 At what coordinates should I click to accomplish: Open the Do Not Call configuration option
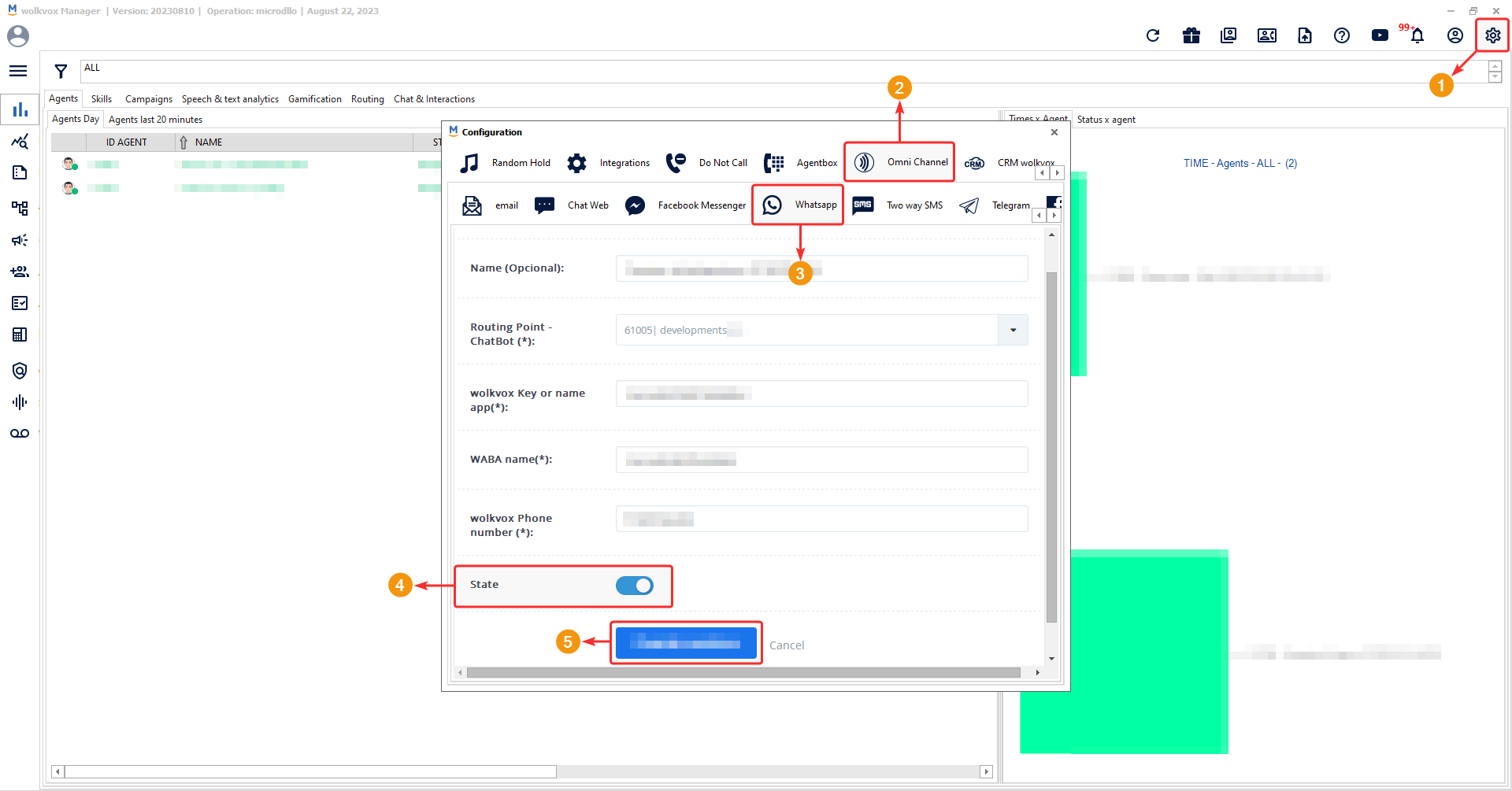click(x=706, y=163)
